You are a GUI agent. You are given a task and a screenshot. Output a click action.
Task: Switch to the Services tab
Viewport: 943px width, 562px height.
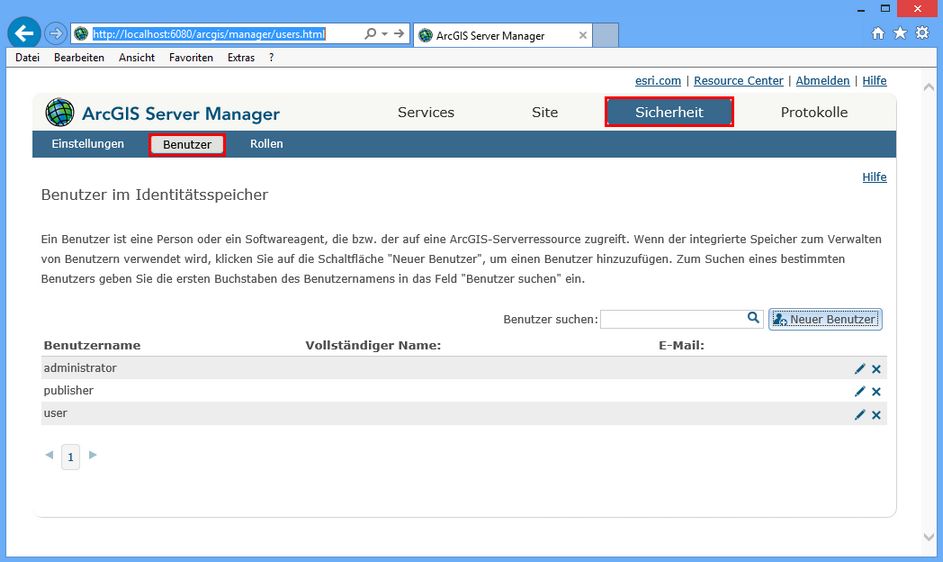tap(426, 113)
